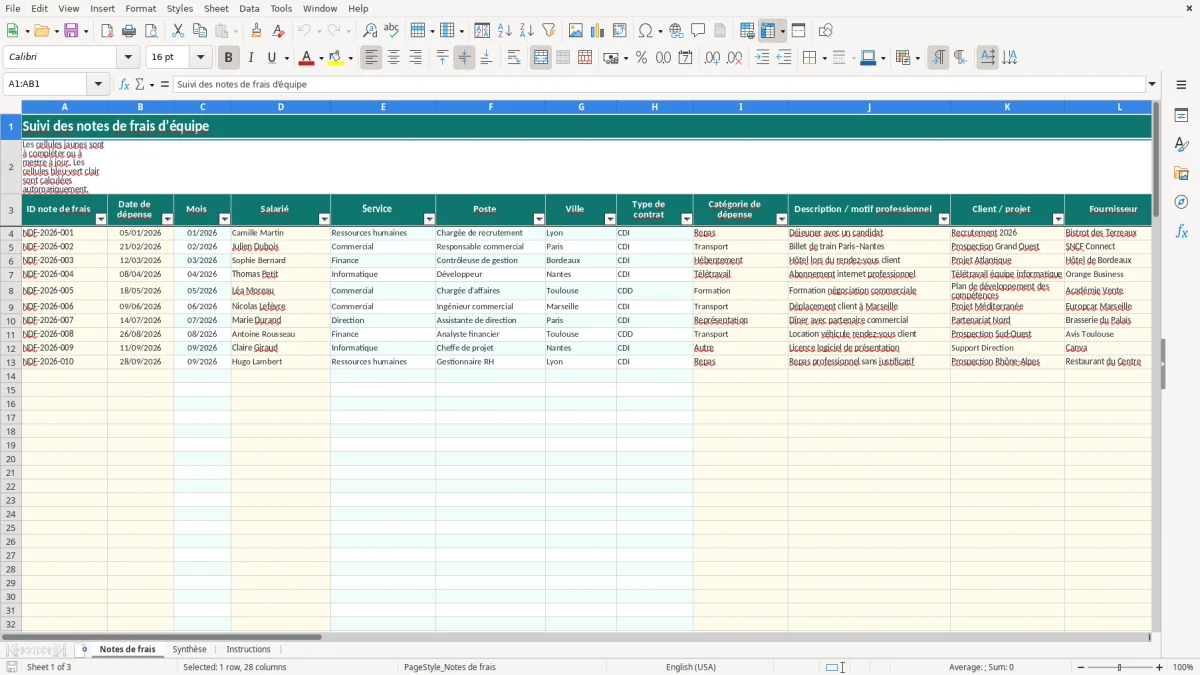Open filter dropdown on Ville column
1200x675 pixels.
(610, 219)
